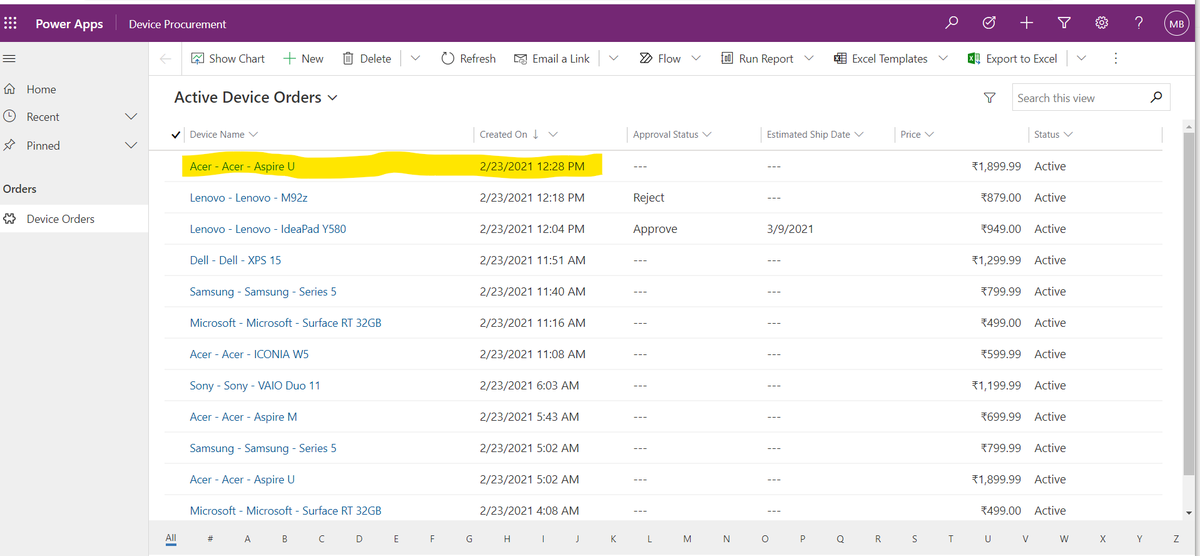
Task: Open the help question mark icon
Action: 1139,23
